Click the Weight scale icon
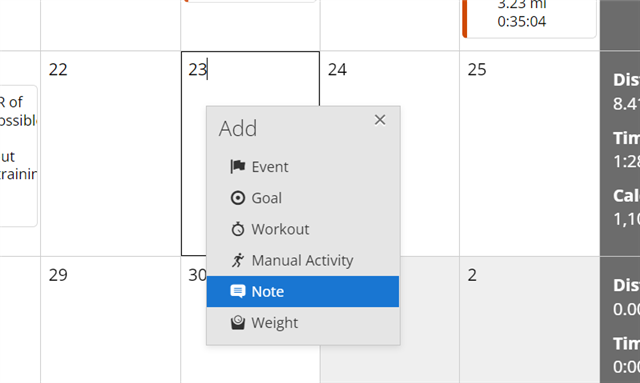Viewport: 640px width, 383px height. [238, 323]
